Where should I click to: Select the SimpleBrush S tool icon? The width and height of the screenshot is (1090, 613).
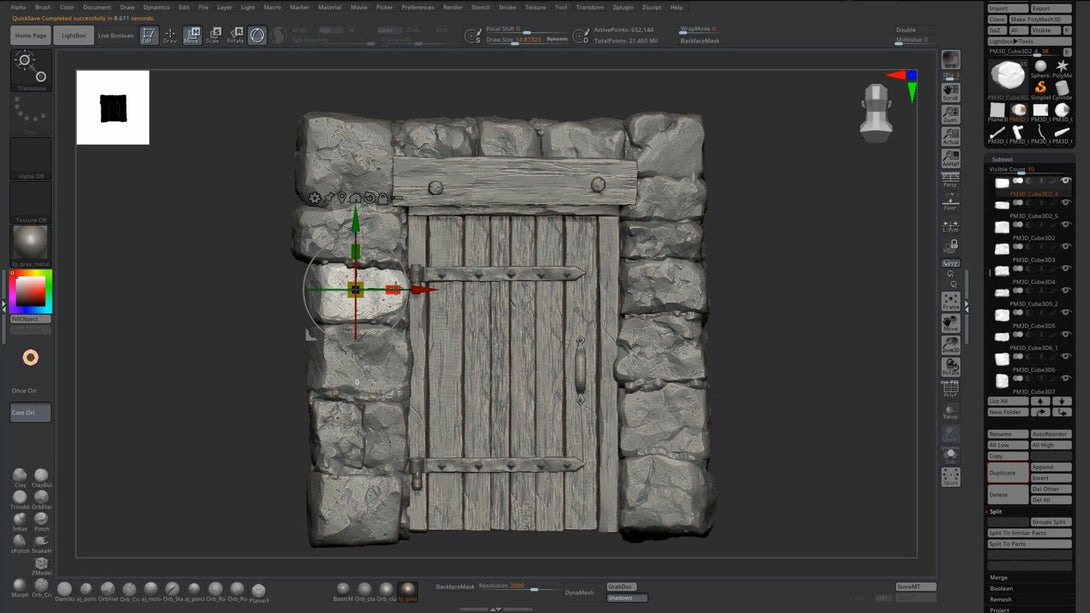point(1041,89)
